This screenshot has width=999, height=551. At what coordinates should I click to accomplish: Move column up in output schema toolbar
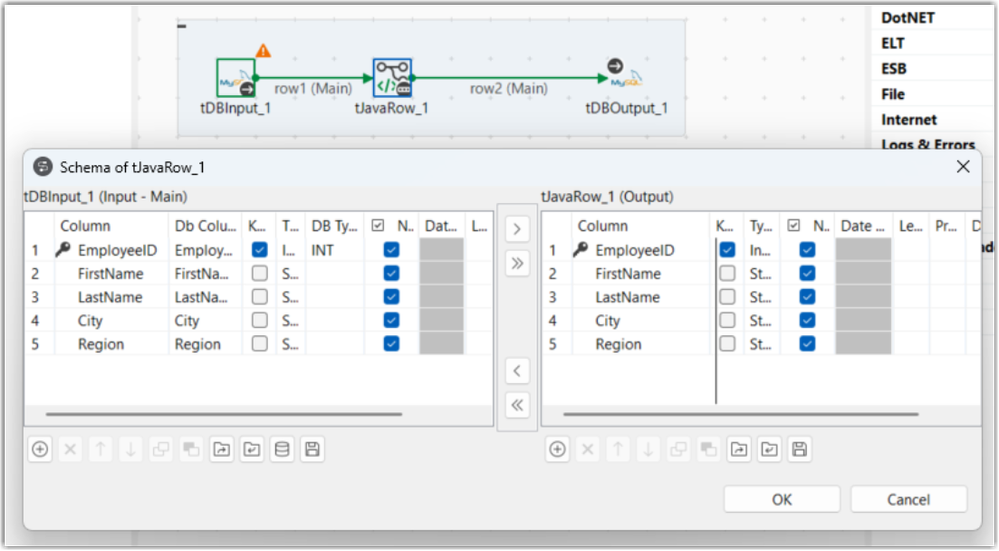point(618,450)
